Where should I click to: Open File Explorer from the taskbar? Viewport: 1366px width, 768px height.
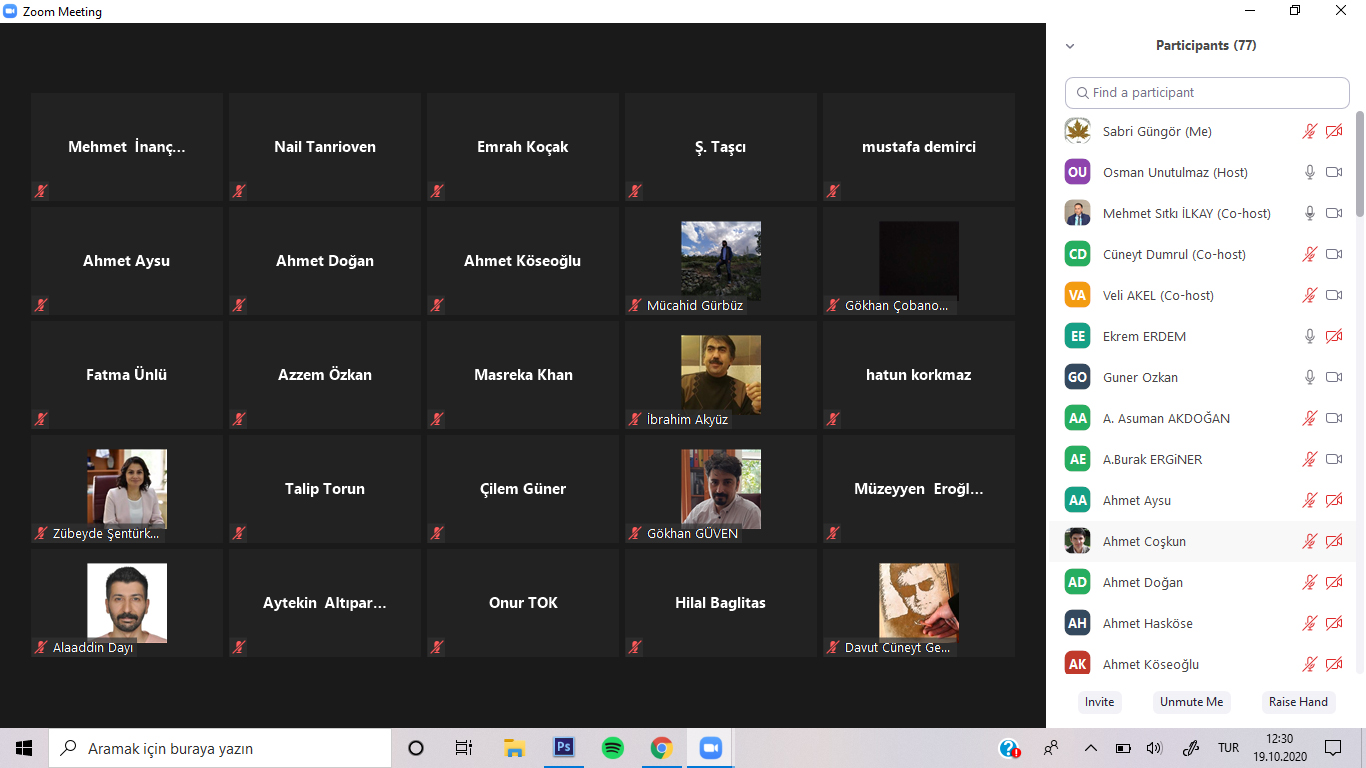pos(515,748)
